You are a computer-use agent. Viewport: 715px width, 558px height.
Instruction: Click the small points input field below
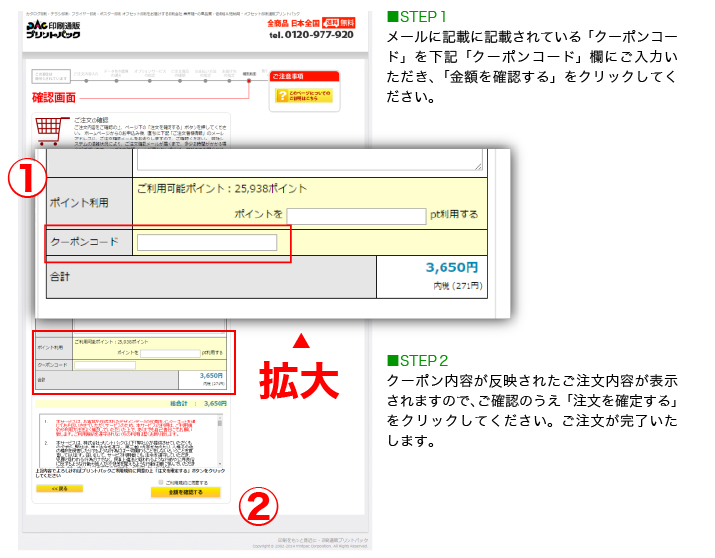click(169, 353)
